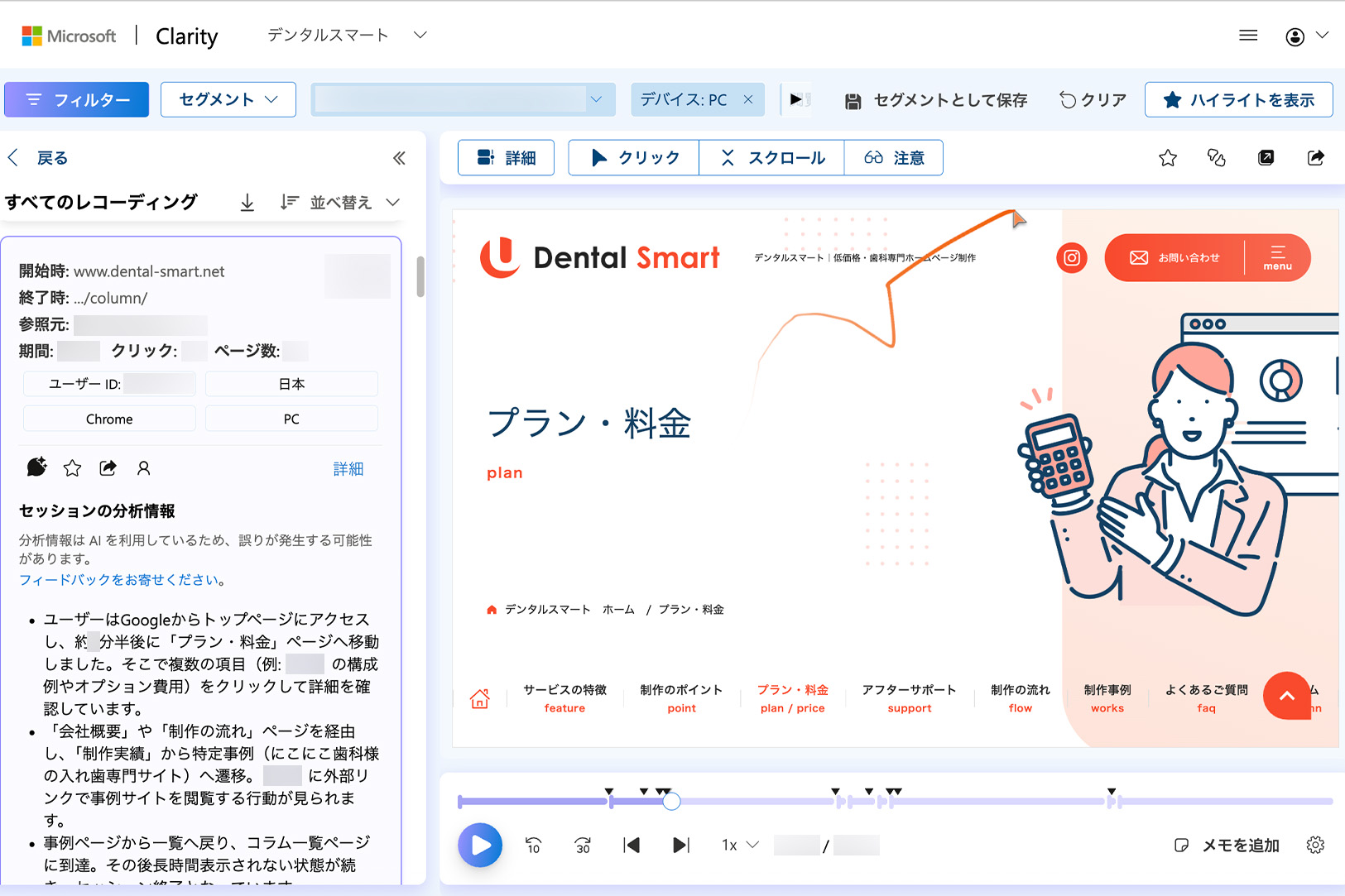The width and height of the screenshot is (1345, 896).
Task: Open the Details (詳細) tab above the player
Action: 507,158
